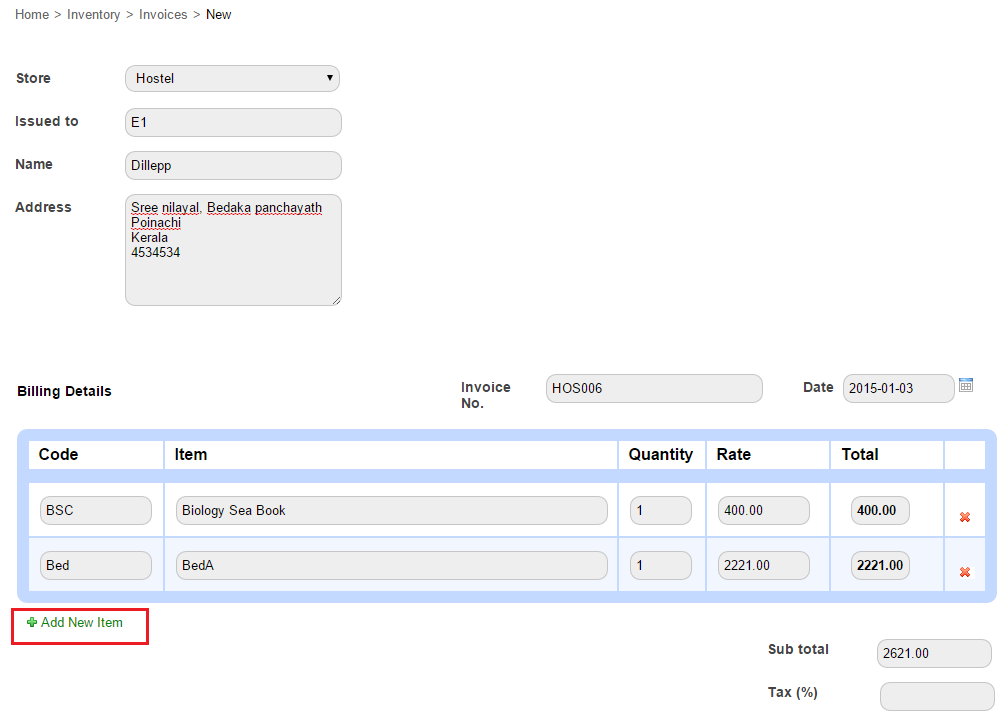Edit the Biology Sea Book item field
The height and width of the screenshot is (721, 1005).
(x=391, y=510)
